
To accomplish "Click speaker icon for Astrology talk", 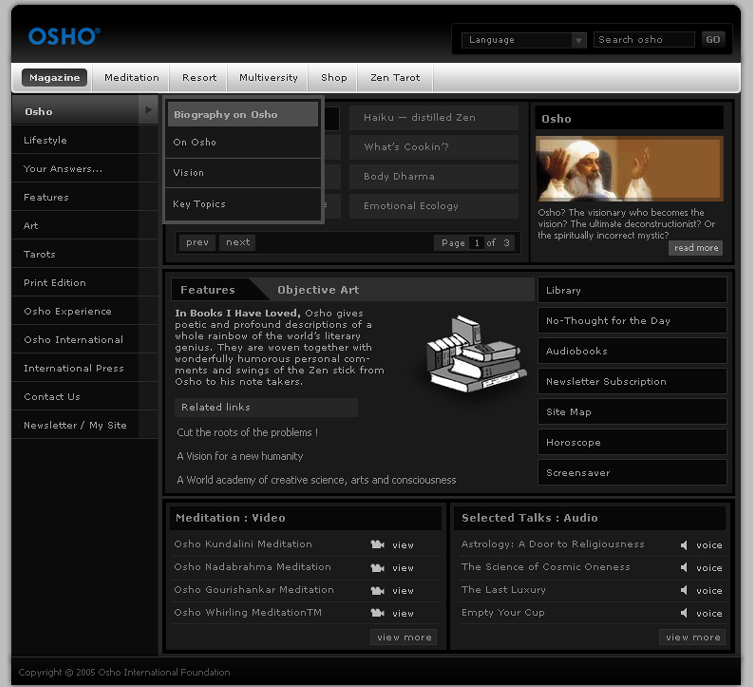I will pyautogui.click(x=684, y=545).
